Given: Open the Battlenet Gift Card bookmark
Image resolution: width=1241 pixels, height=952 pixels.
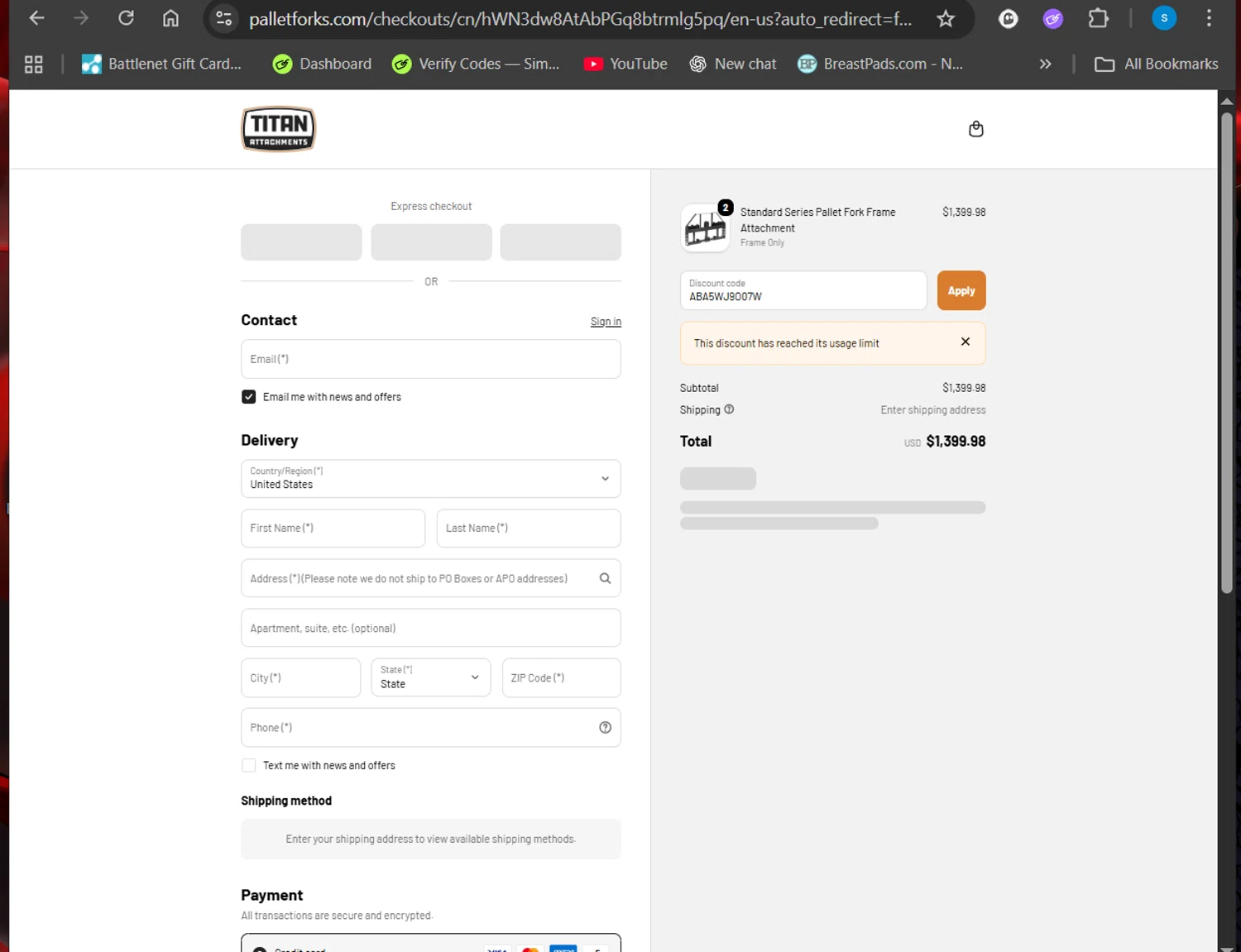Looking at the screenshot, I should click(161, 64).
